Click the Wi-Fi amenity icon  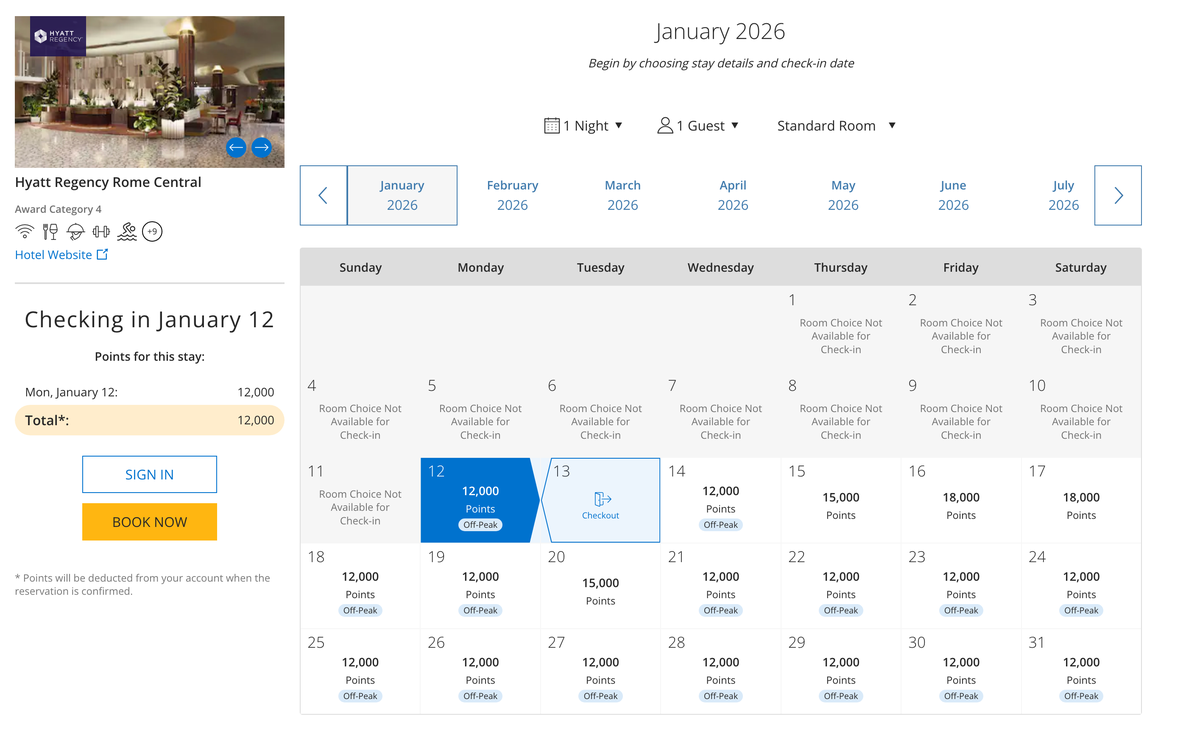(x=25, y=232)
